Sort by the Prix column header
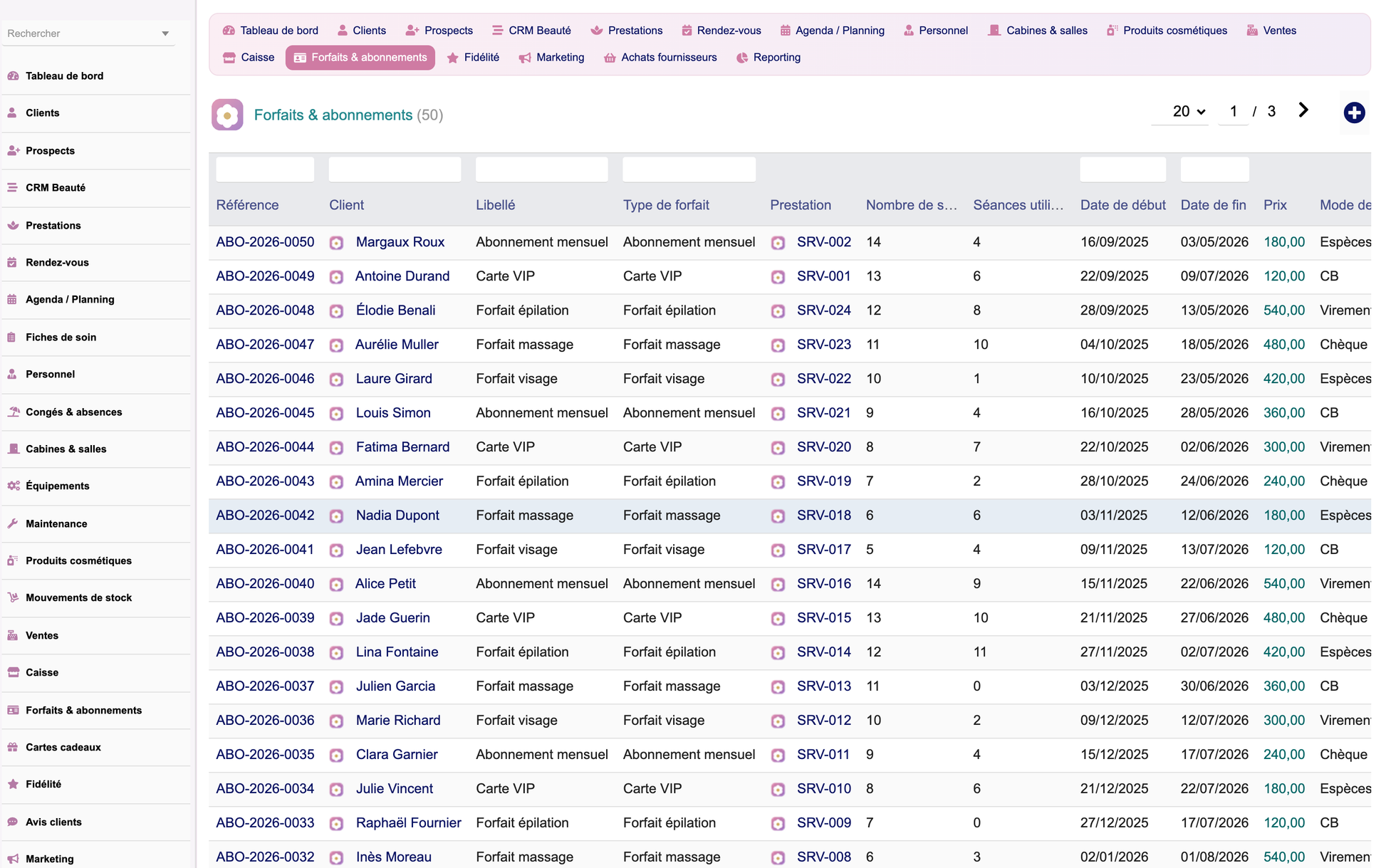Viewport: 1386px width, 868px height. [x=1275, y=205]
